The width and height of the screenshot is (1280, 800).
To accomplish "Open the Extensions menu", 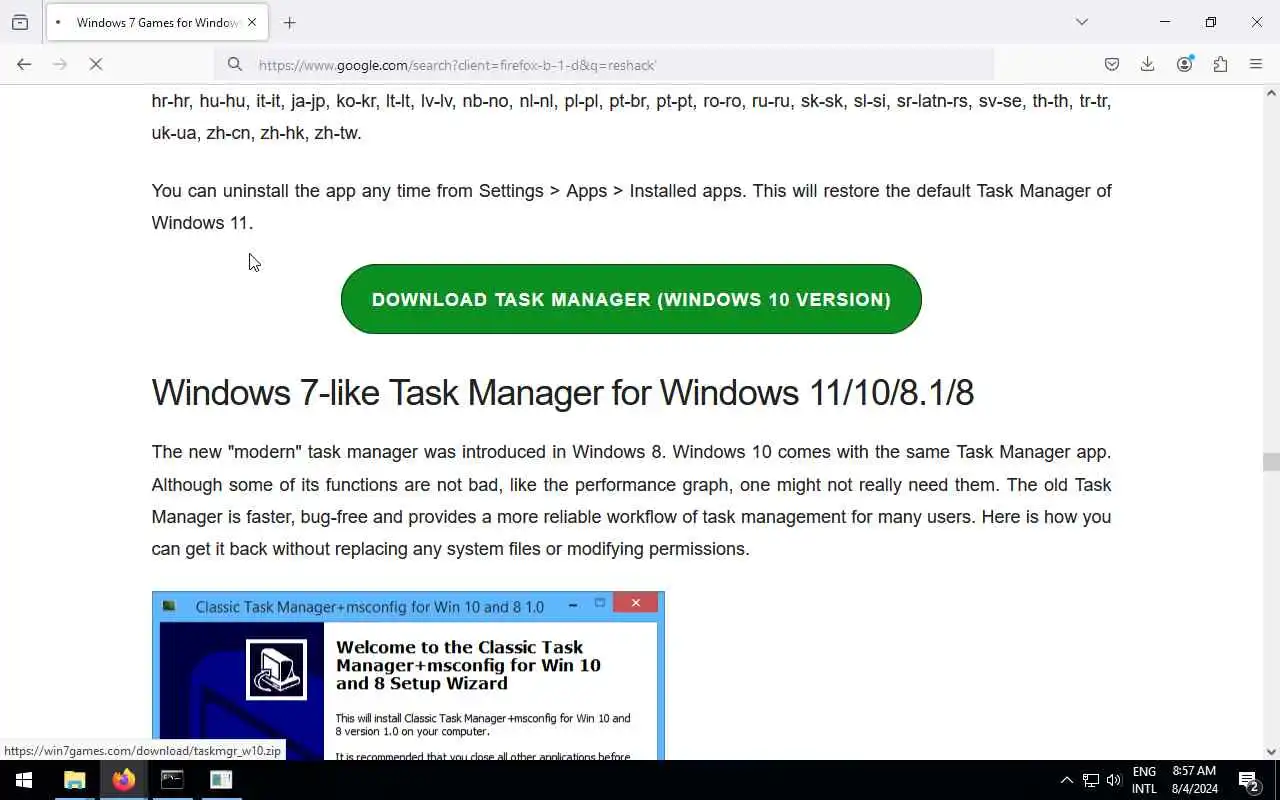I will coord(1220,64).
